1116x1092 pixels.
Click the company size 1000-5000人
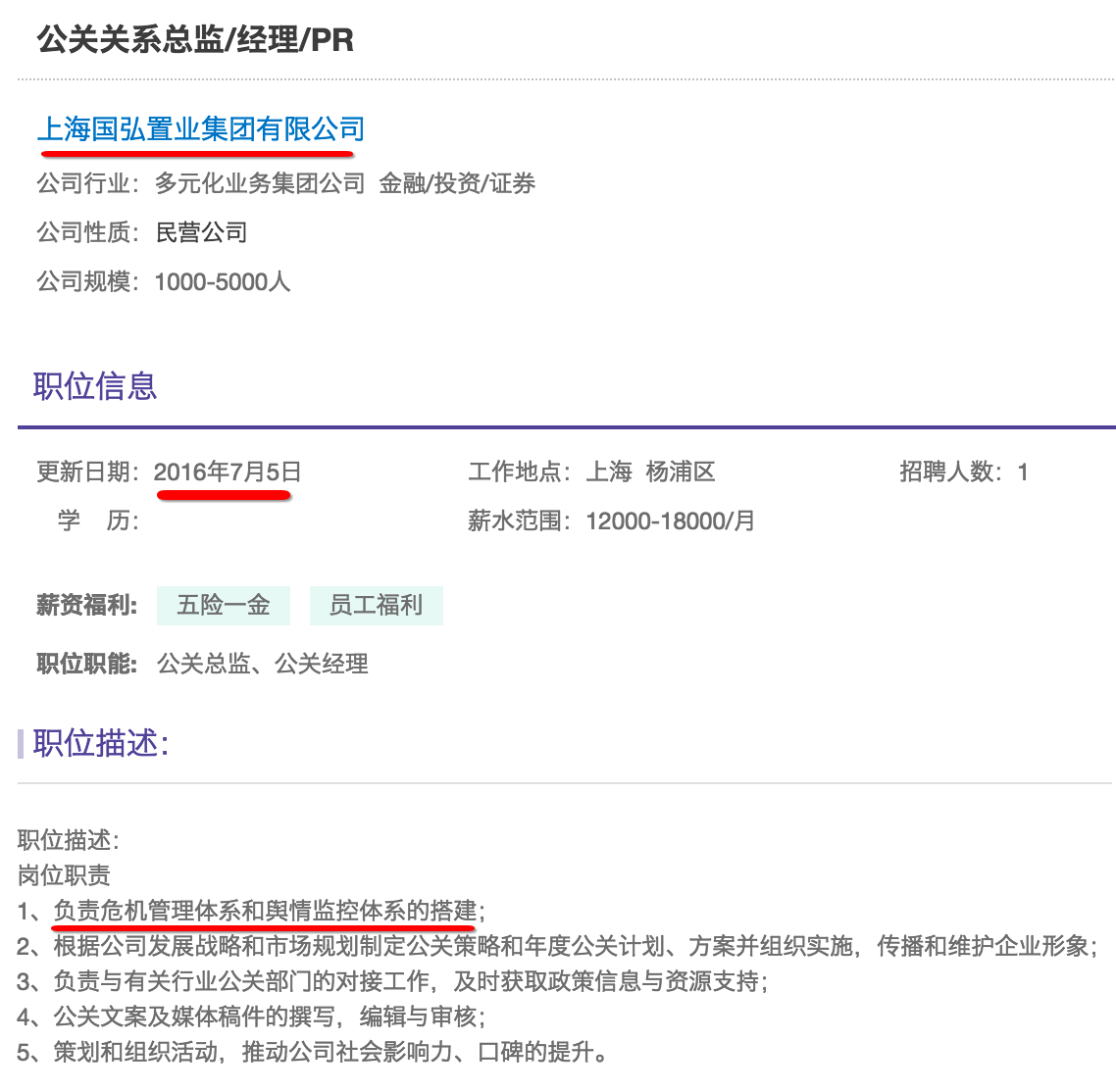tap(223, 281)
